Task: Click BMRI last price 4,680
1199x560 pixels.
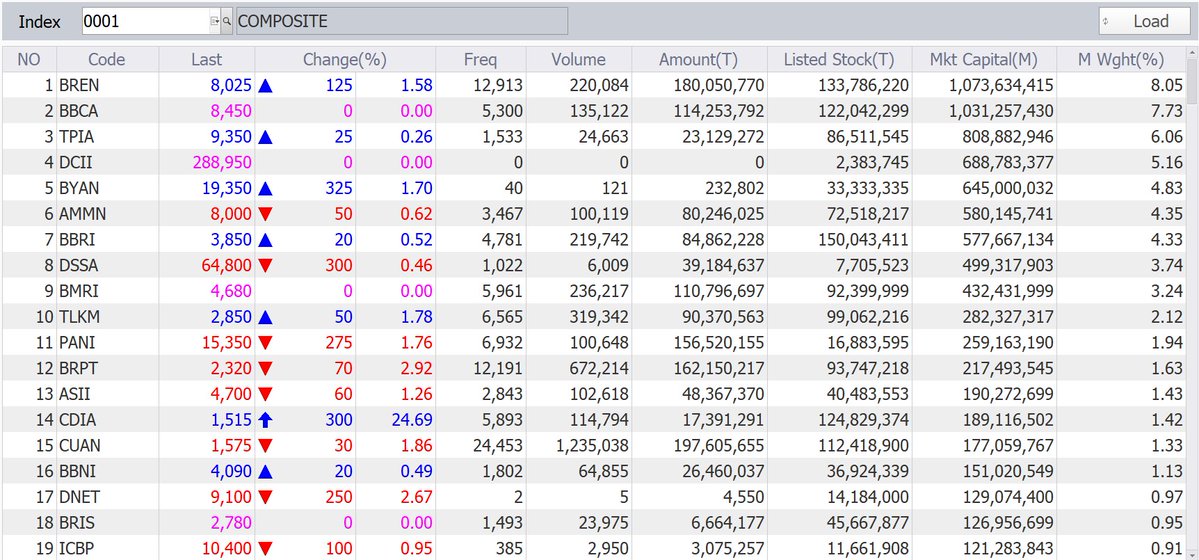Action: click(x=231, y=291)
